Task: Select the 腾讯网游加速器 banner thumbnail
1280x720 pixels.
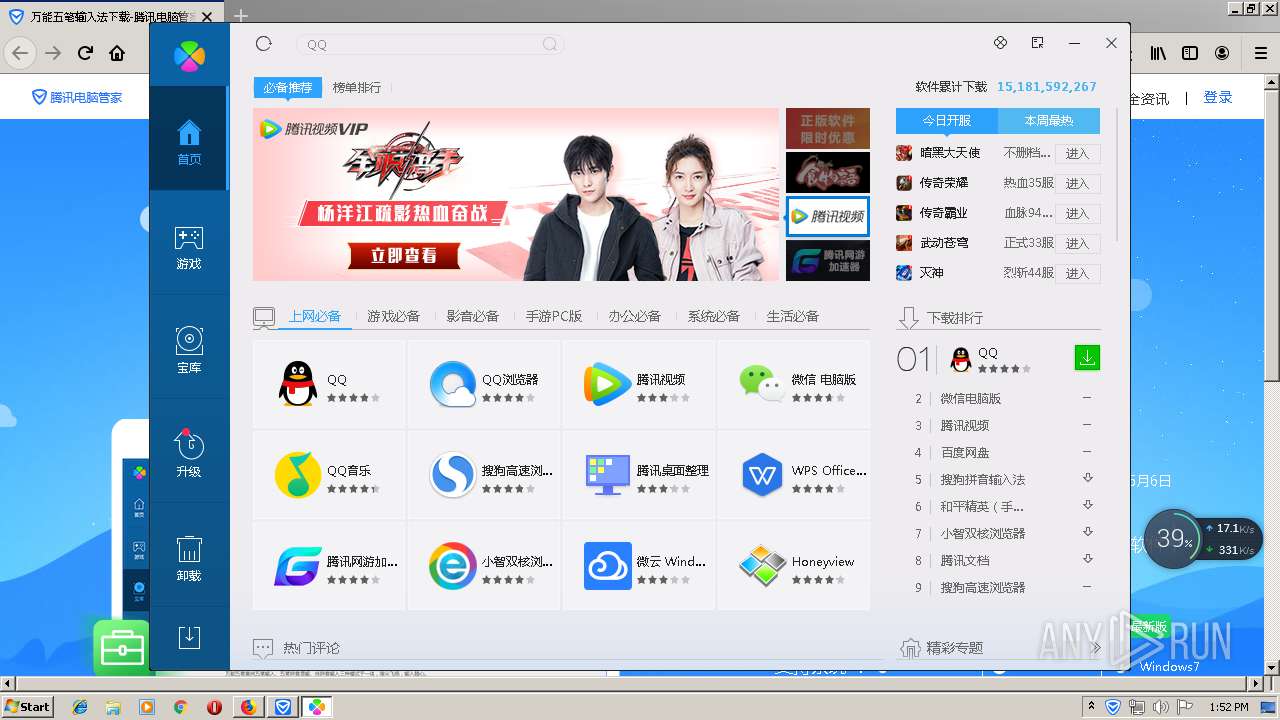Action: (x=827, y=261)
